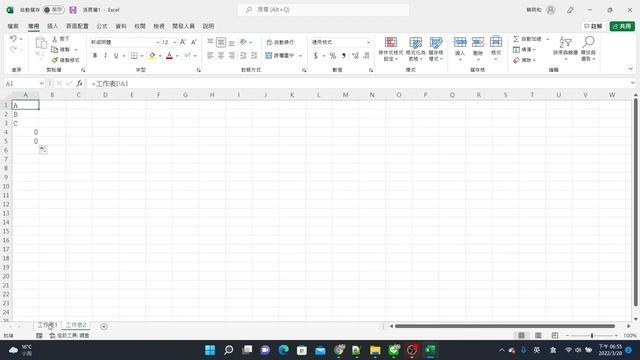Screen dimensions: 640x360
Task: Click the Comments button
Action: point(593,26)
